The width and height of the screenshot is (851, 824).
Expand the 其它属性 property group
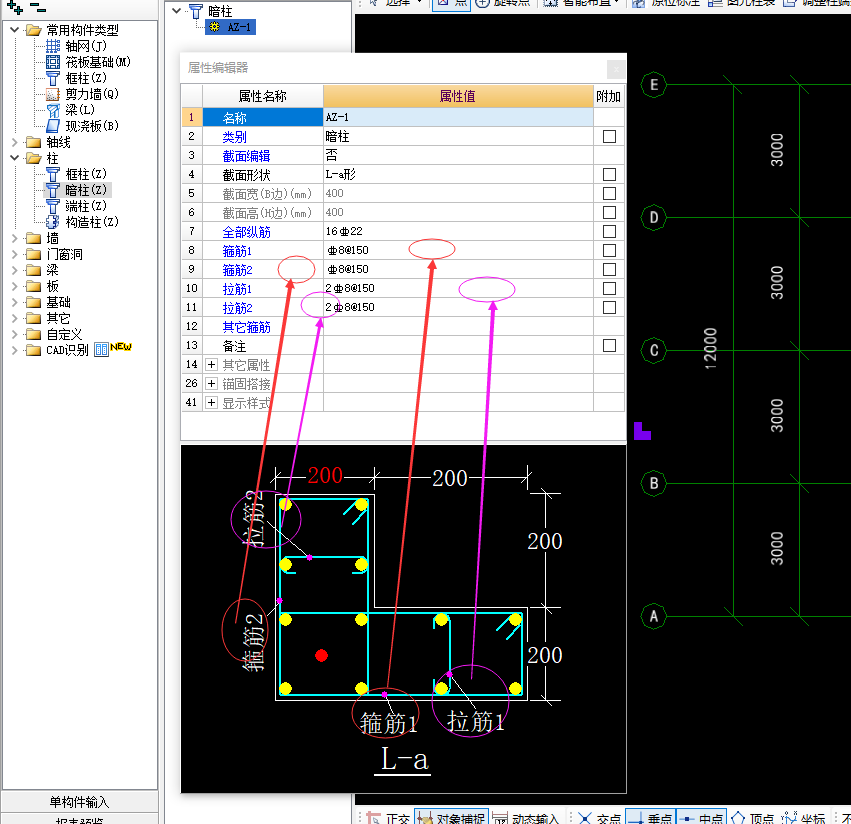pos(211,364)
